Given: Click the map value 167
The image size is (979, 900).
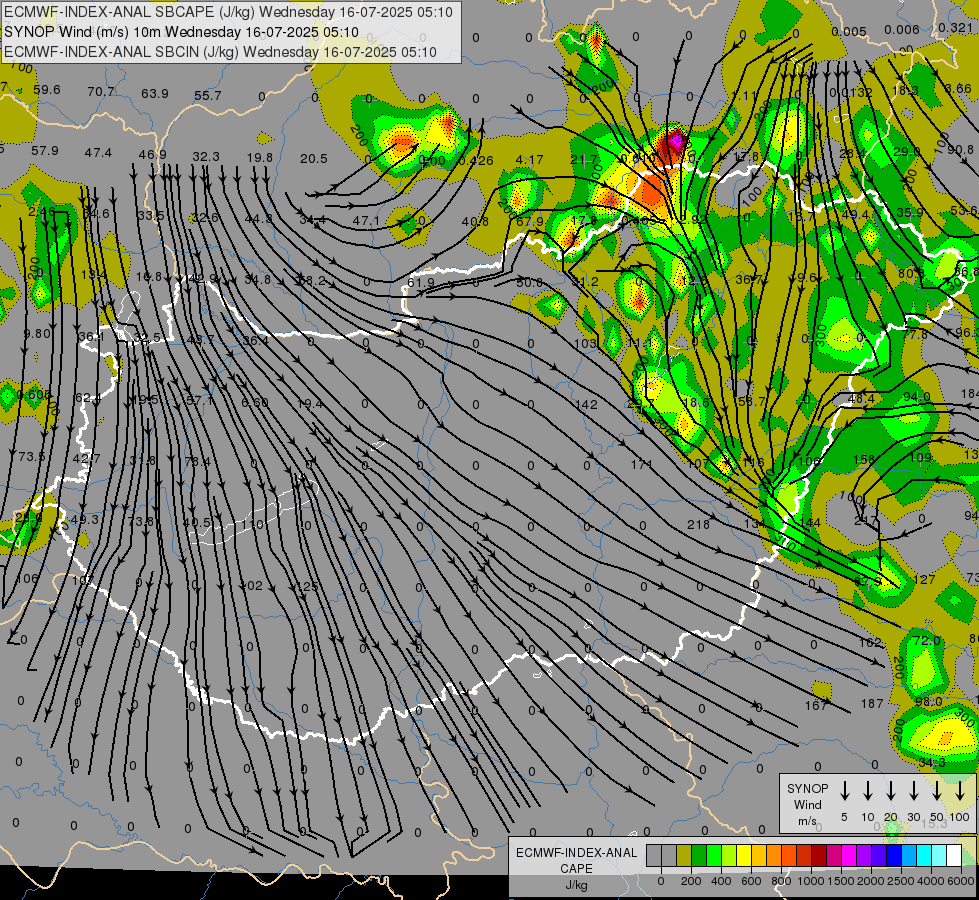Looking at the screenshot, I should tap(815, 705).
